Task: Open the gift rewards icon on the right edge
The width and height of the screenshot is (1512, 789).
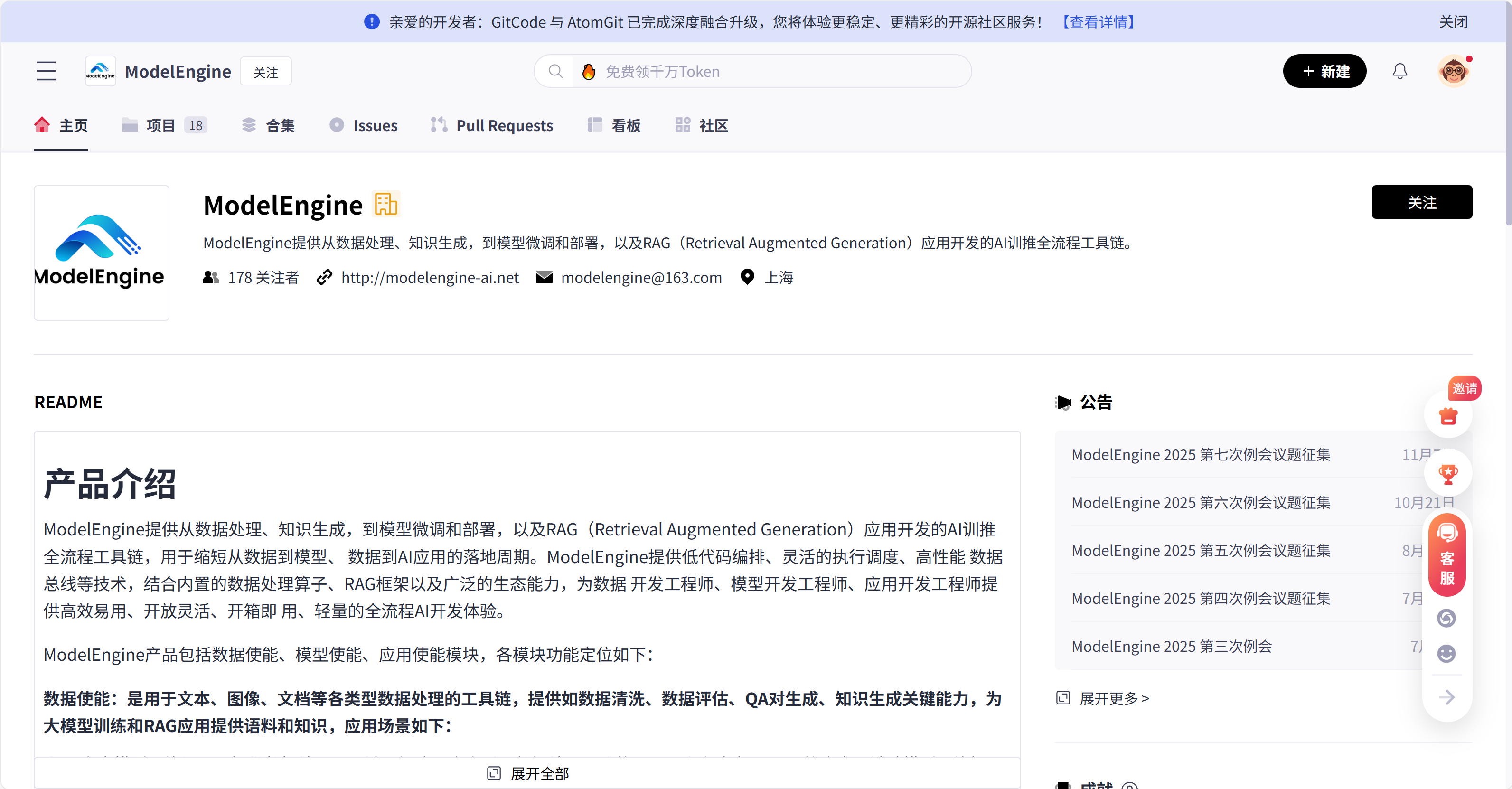Action: [1447, 416]
